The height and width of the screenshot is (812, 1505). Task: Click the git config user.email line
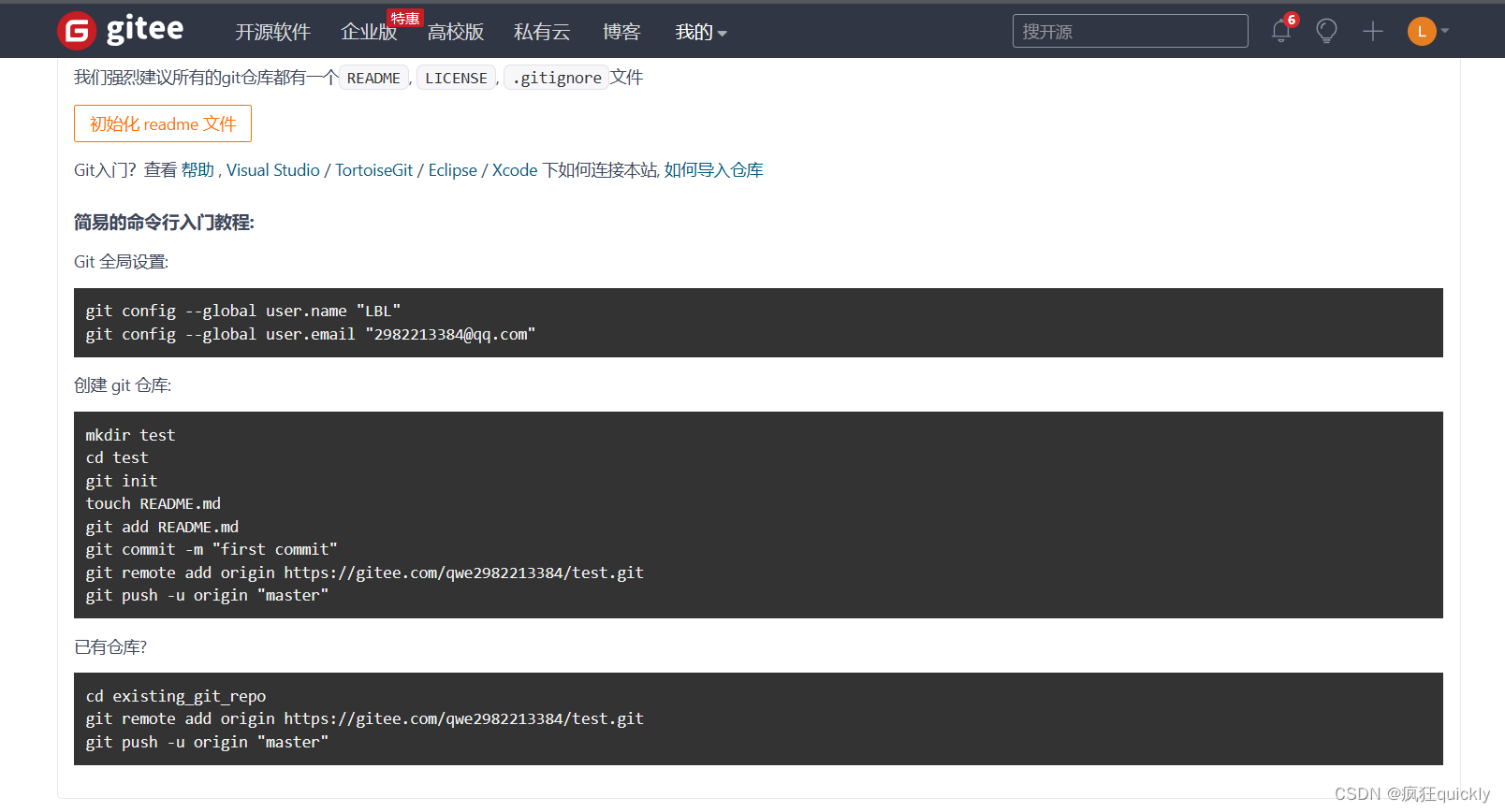311,334
